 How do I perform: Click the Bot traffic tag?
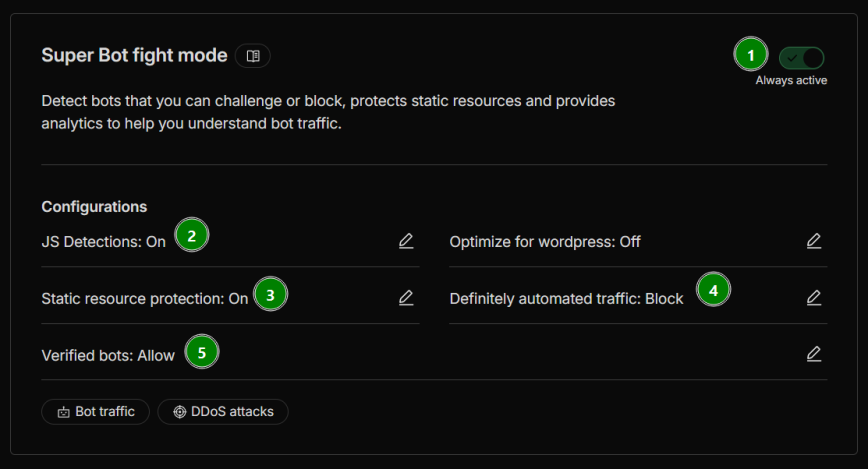(x=96, y=411)
